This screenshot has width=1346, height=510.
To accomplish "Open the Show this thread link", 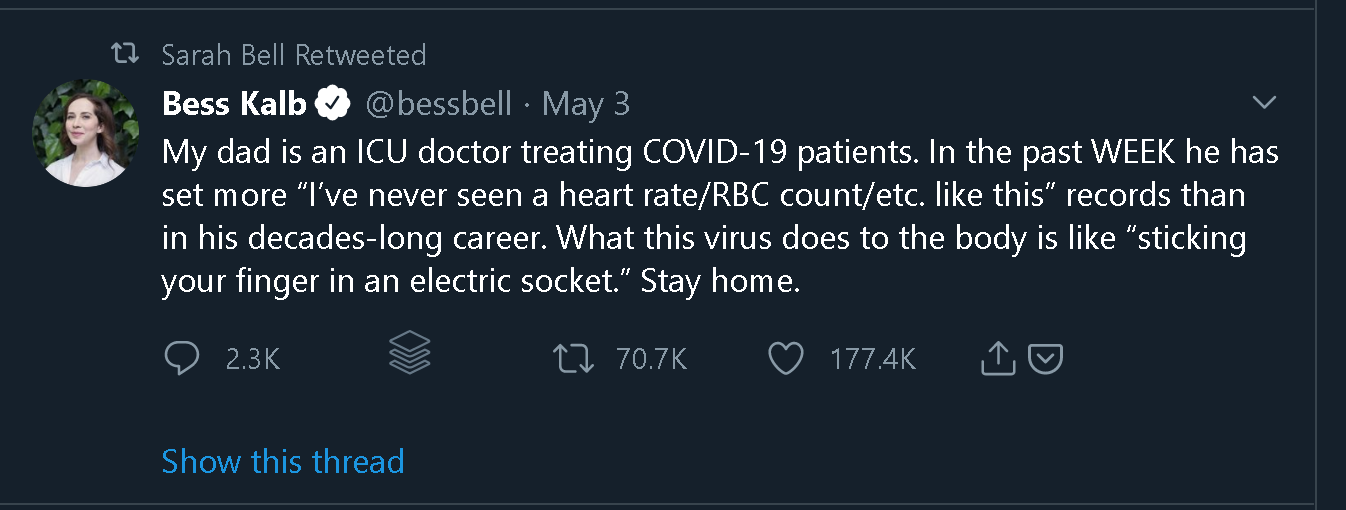I will [283, 461].
